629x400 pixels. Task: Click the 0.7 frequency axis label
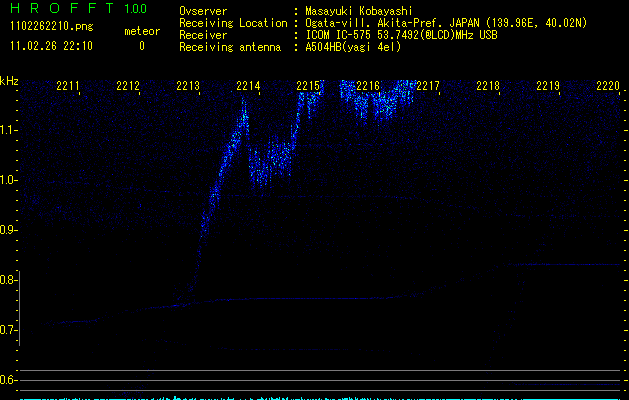[x=8, y=330]
